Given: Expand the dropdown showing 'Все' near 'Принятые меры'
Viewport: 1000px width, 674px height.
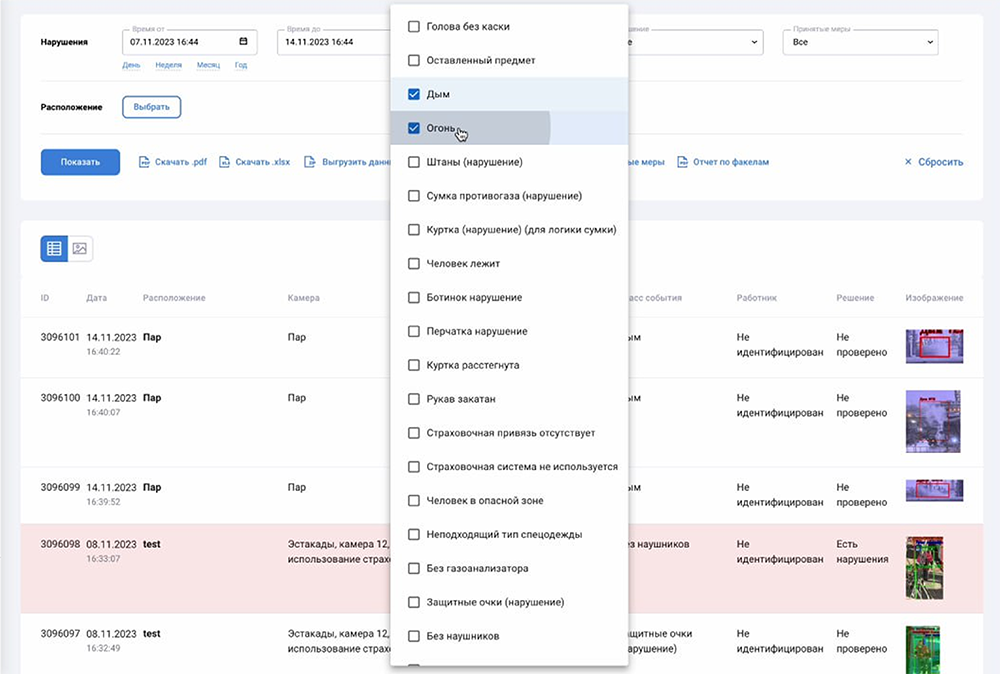Looking at the screenshot, I should (932, 42).
